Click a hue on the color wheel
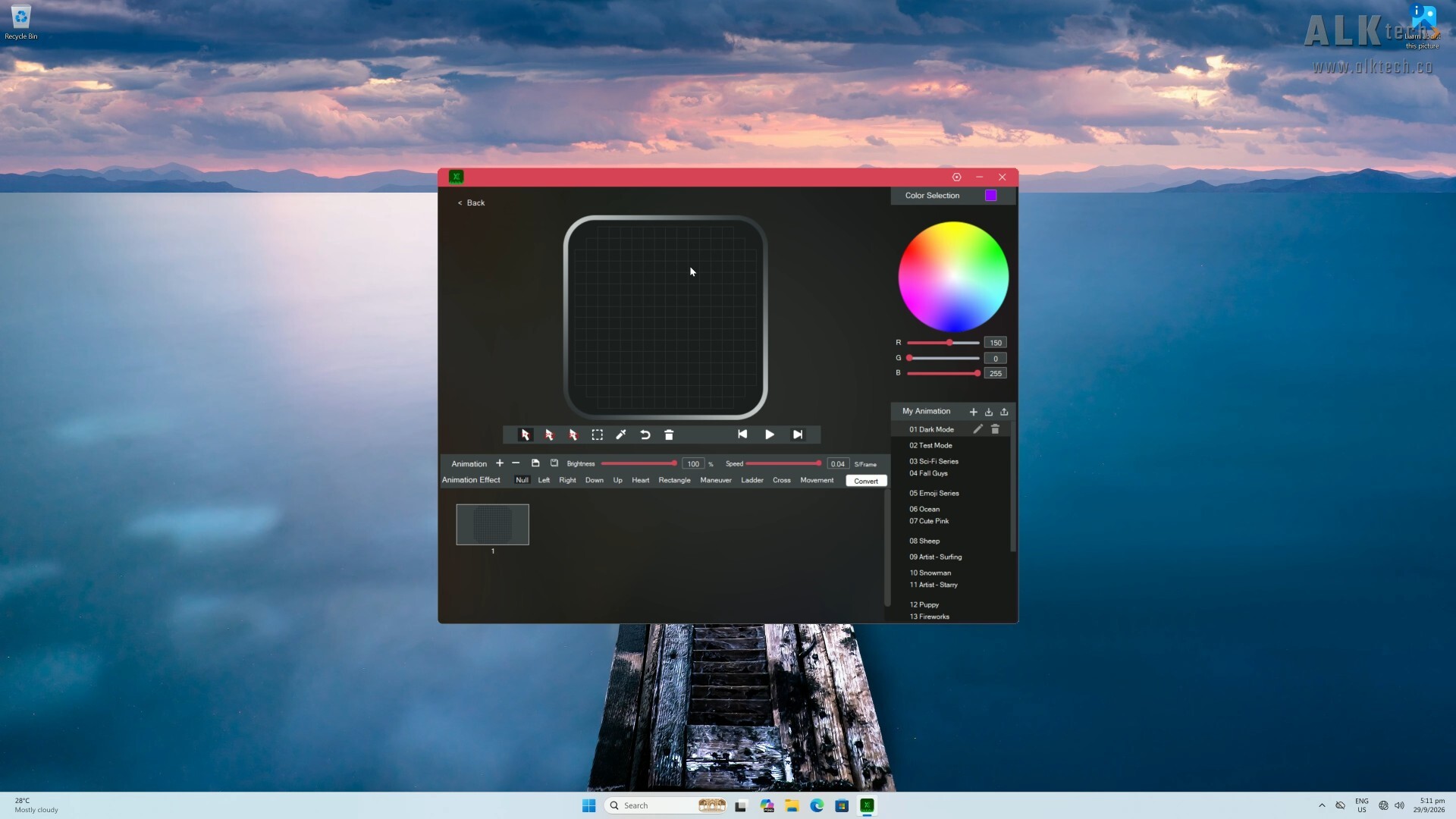 coord(953,277)
